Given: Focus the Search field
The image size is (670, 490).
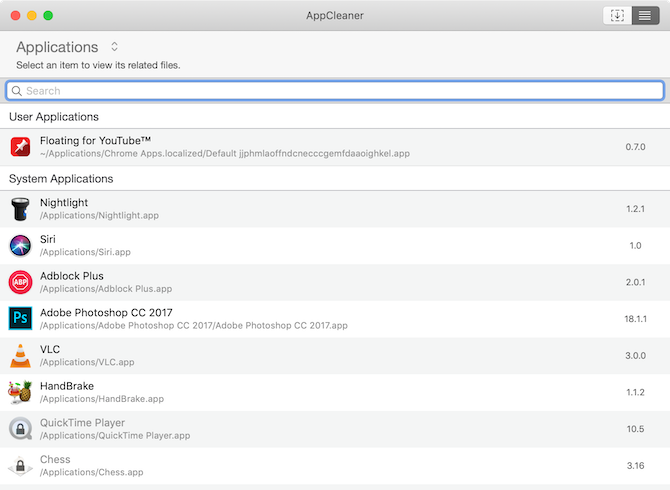Looking at the screenshot, I should click(335, 91).
